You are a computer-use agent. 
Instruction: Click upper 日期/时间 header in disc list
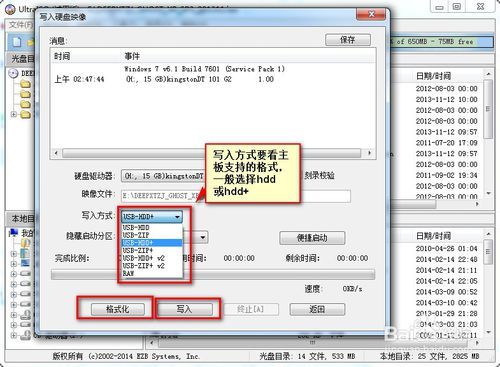tap(433, 76)
